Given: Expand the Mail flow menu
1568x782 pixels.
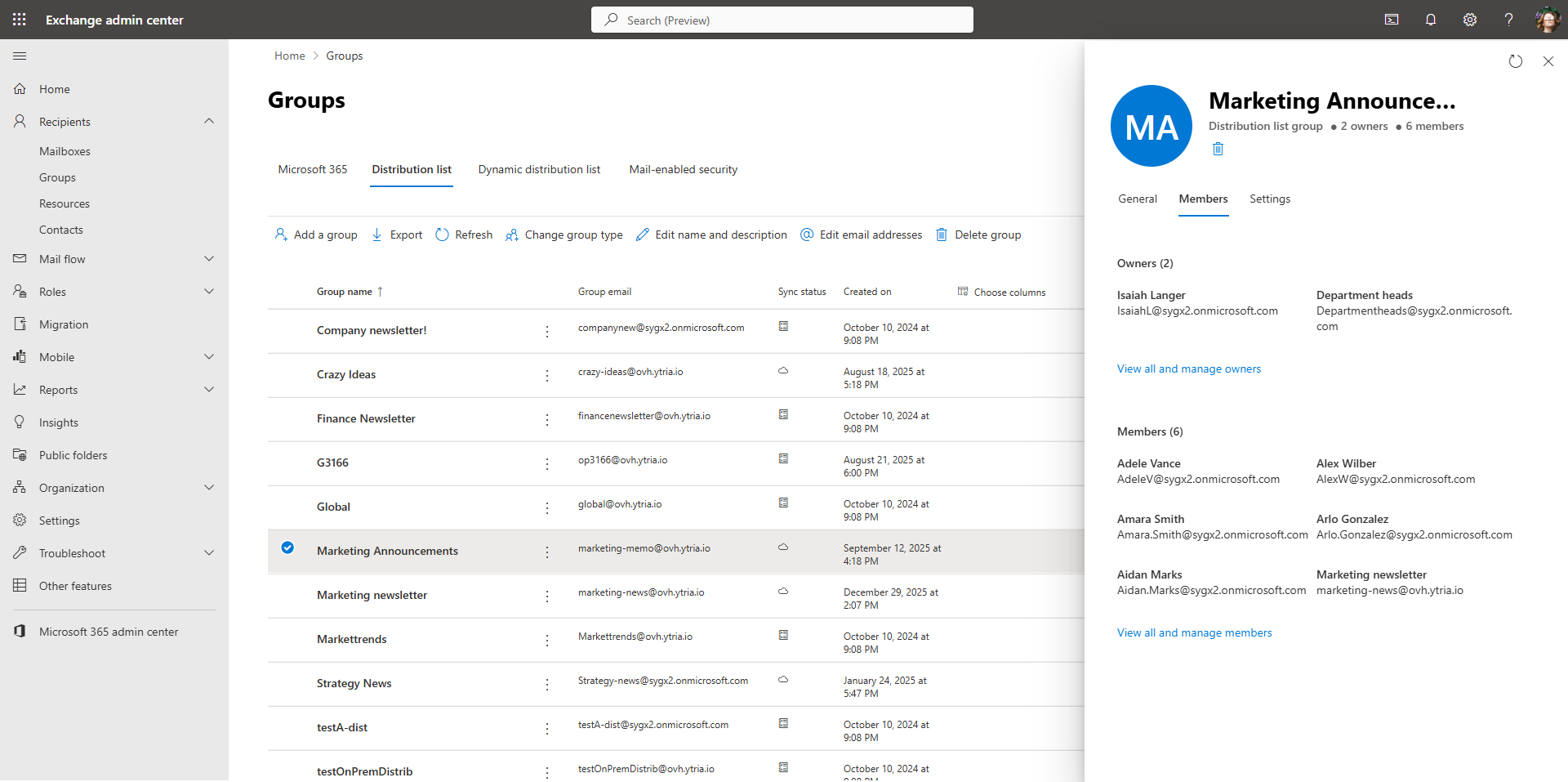Looking at the screenshot, I should tap(209, 259).
